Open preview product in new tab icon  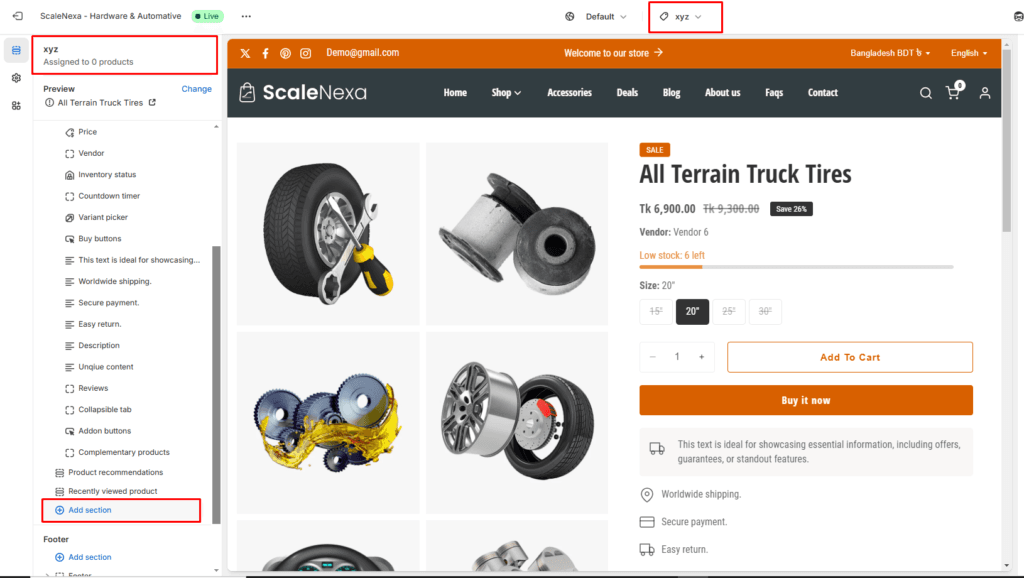point(152,103)
